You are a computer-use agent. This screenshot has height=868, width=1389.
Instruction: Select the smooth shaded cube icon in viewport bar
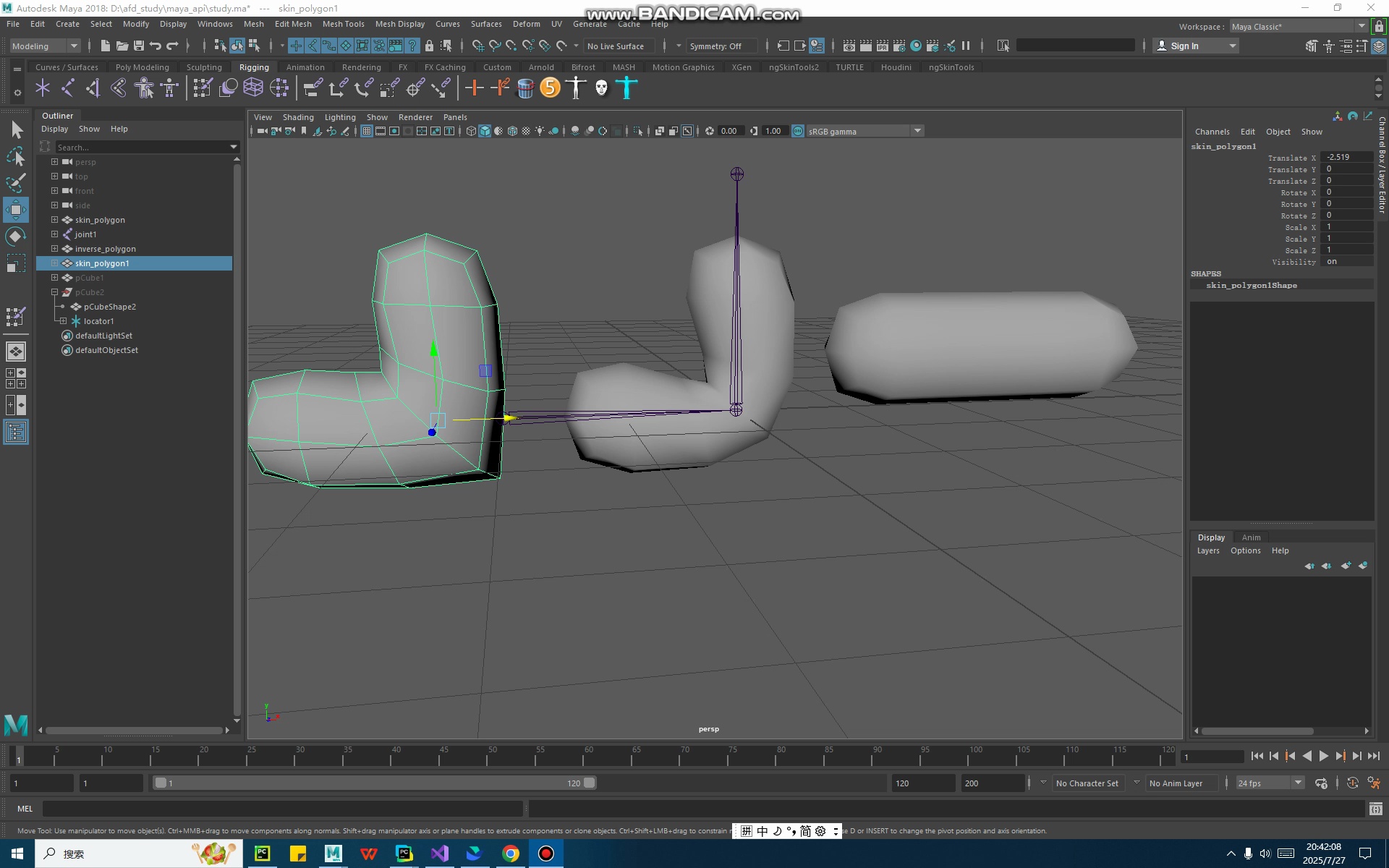pyautogui.click(x=485, y=131)
